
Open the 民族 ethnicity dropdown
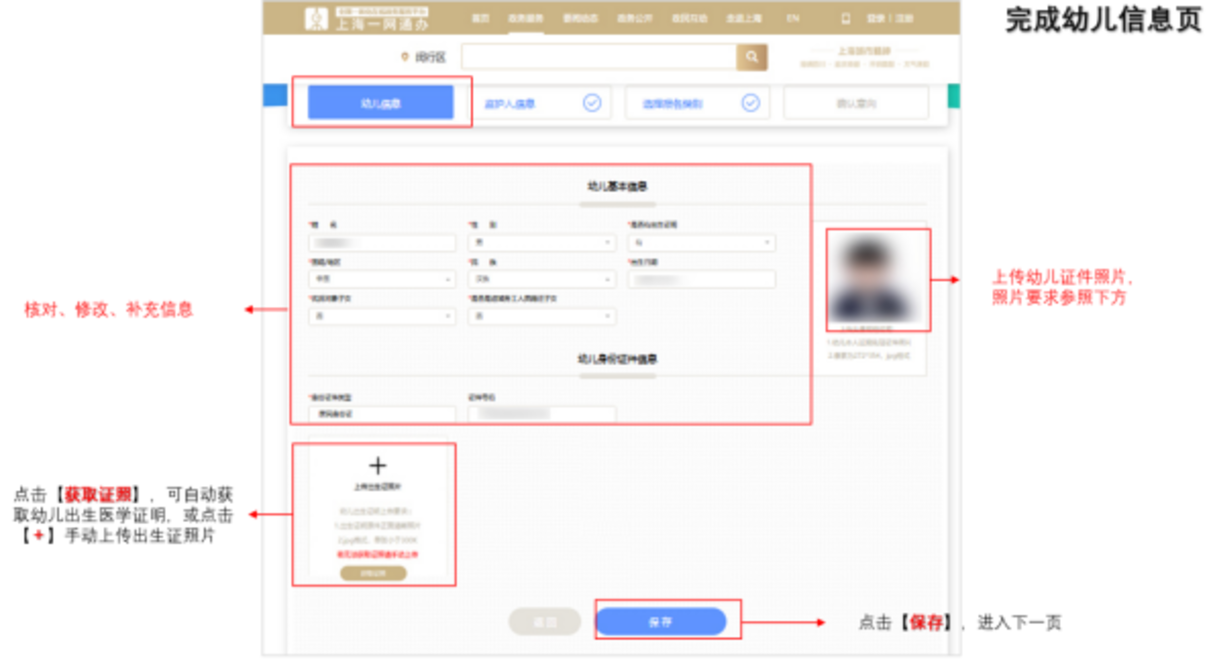coord(541,280)
